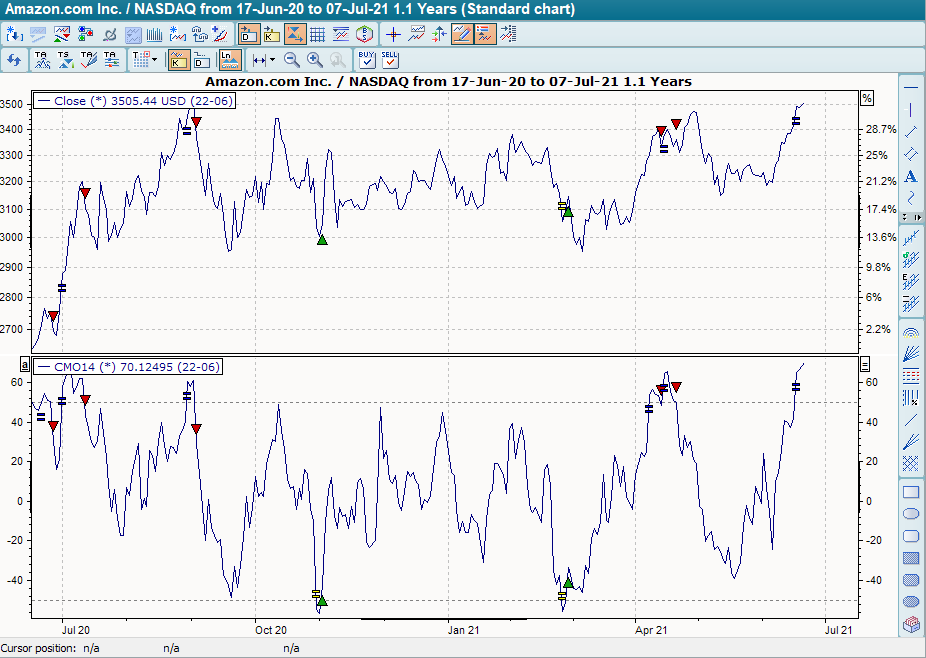Click the refresh chart icon with blue arrows
The width and height of the screenshot is (926, 658).
[14, 59]
